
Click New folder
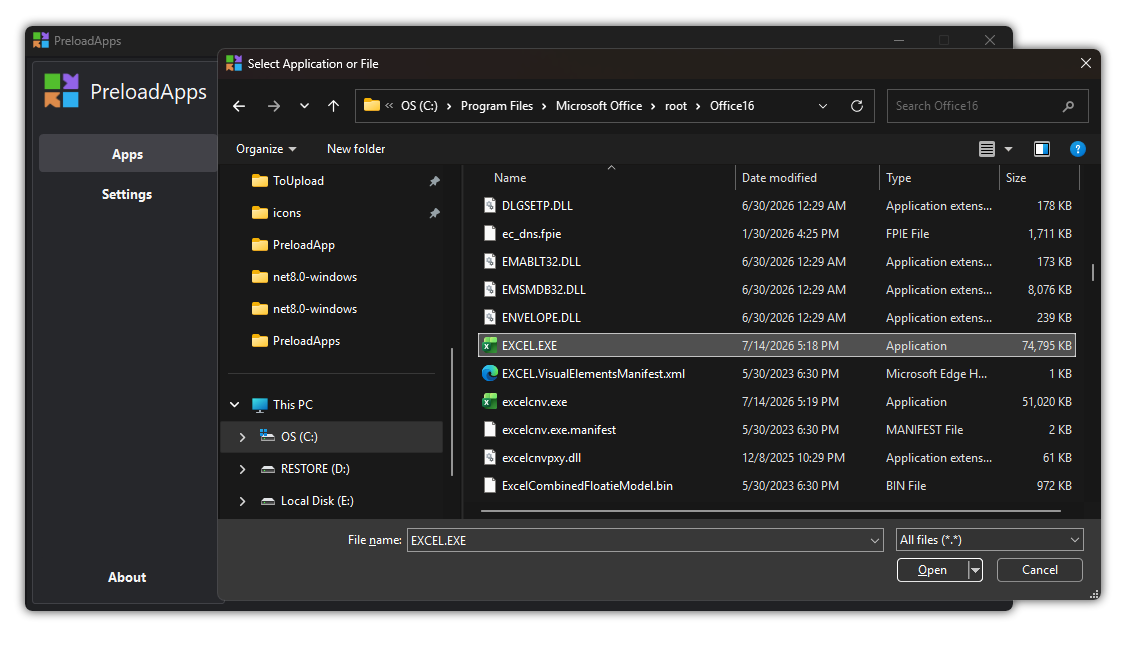[356, 149]
